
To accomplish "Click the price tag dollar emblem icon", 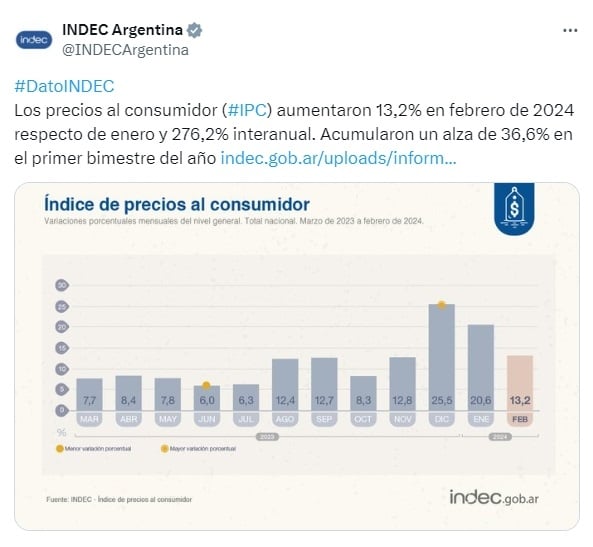I will coord(514,208).
